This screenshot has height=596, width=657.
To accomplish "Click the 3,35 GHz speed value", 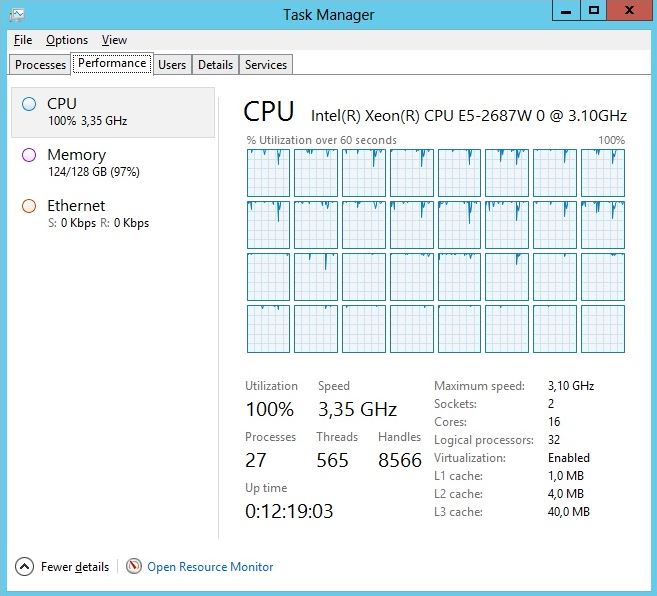I will [357, 409].
